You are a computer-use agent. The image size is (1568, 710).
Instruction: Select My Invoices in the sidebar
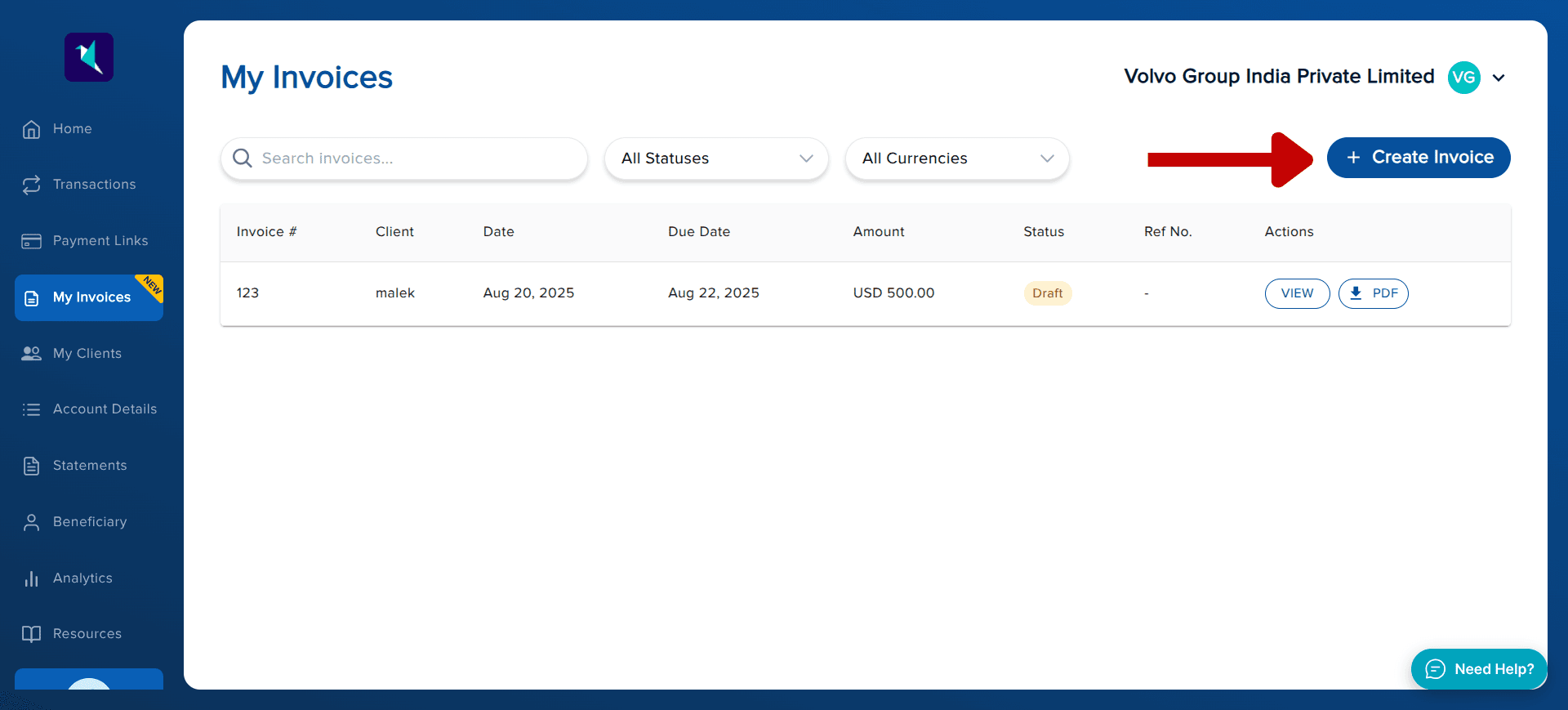pos(90,297)
